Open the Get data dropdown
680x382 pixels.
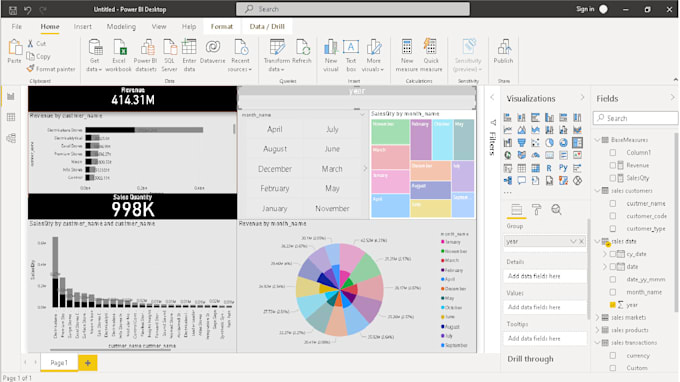click(94, 56)
